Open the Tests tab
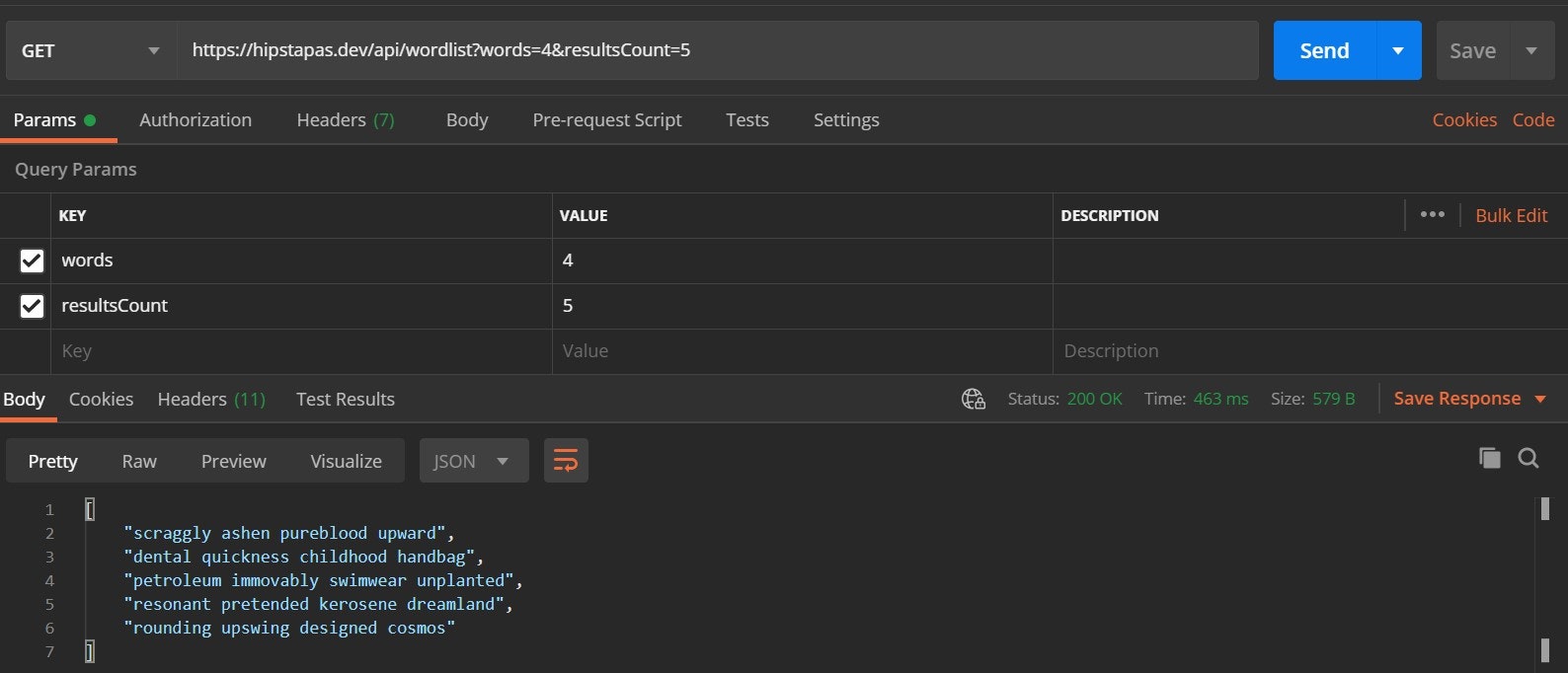The width and height of the screenshot is (1568, 673). click(747, 119)
